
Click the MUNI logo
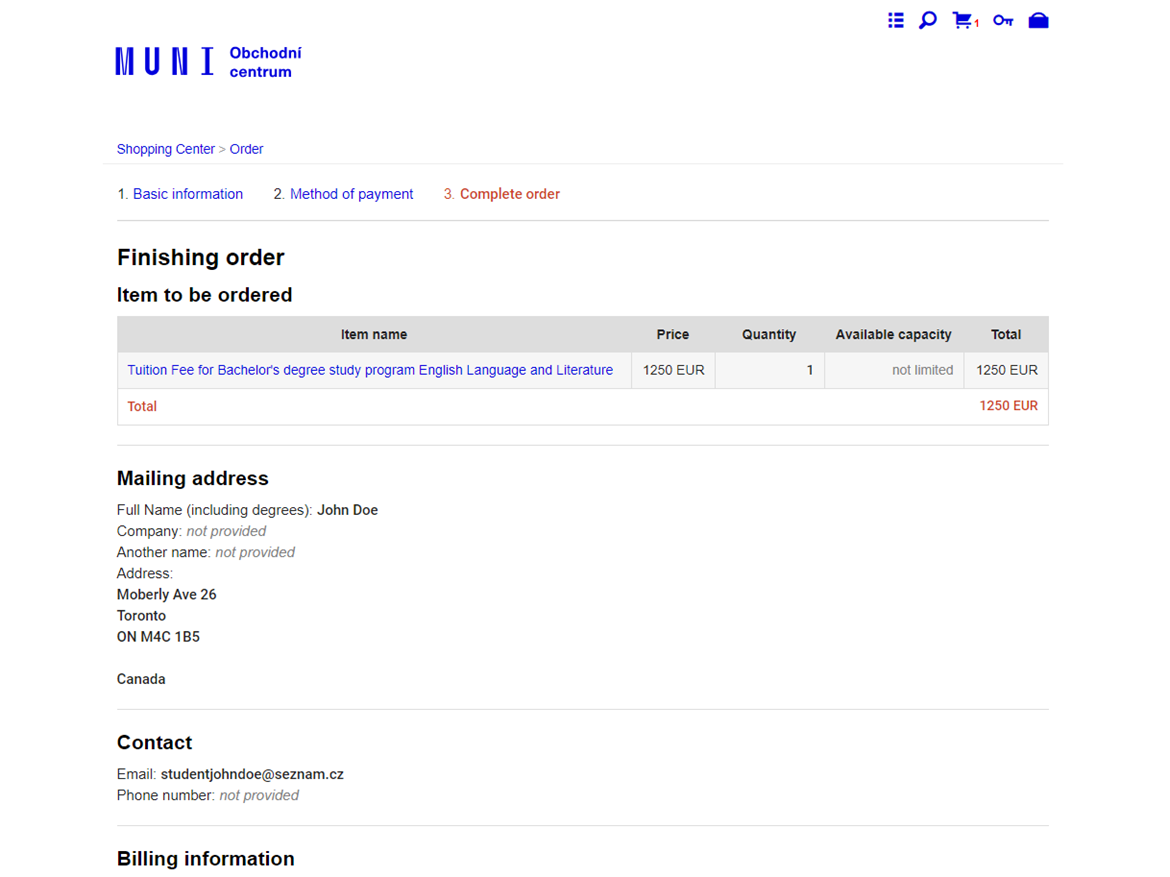point(165,62)
